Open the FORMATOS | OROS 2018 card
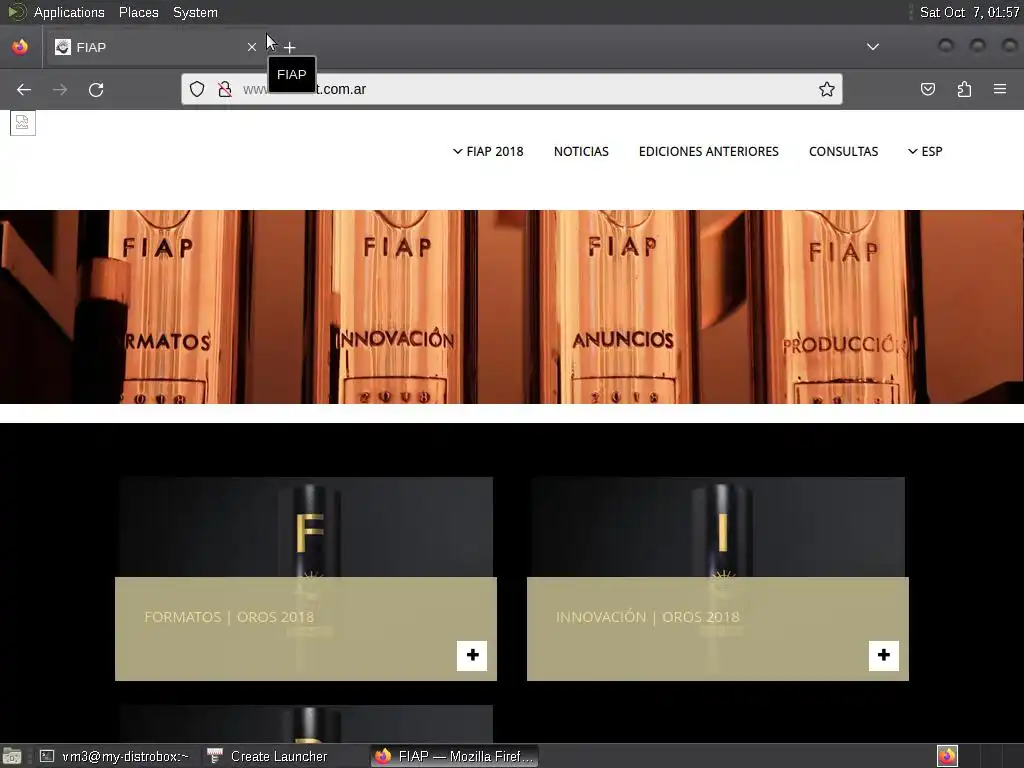The height and width of the screenshot is (768, 1024). point(229,617)
